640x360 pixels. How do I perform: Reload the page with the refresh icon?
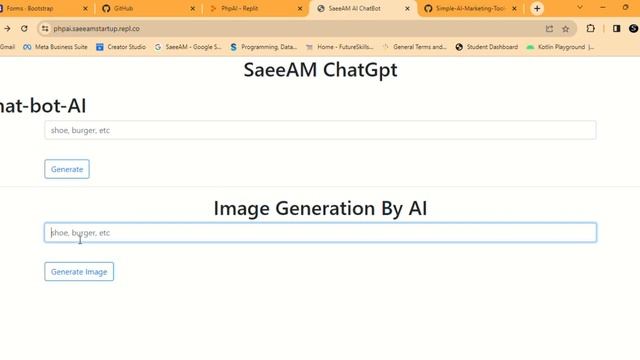(24, 29)
